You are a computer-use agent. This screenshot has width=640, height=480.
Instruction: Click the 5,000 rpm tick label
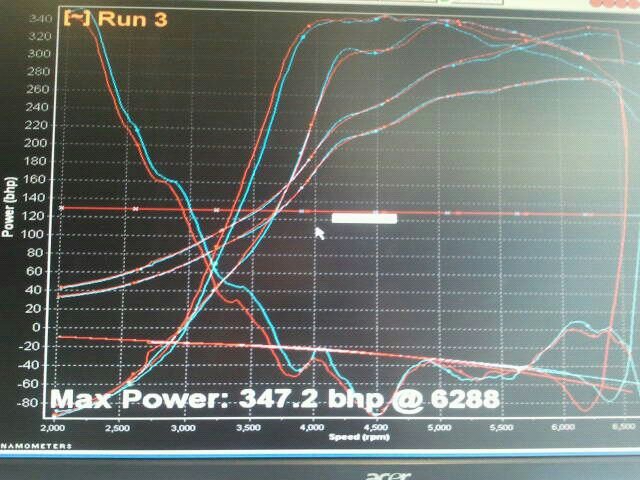click(x=438, y=427)
